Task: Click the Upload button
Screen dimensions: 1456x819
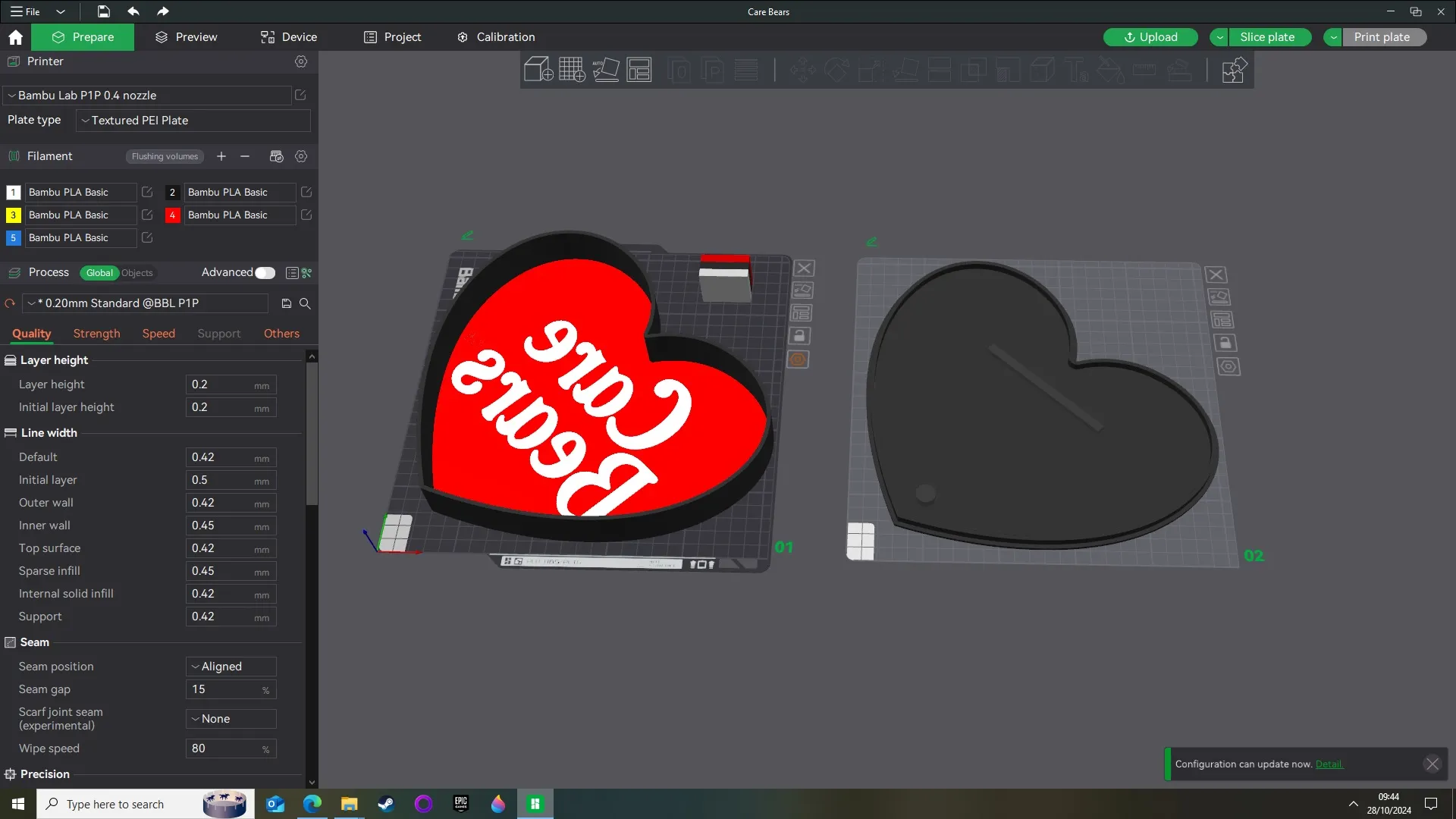Action: (1150, 37)
